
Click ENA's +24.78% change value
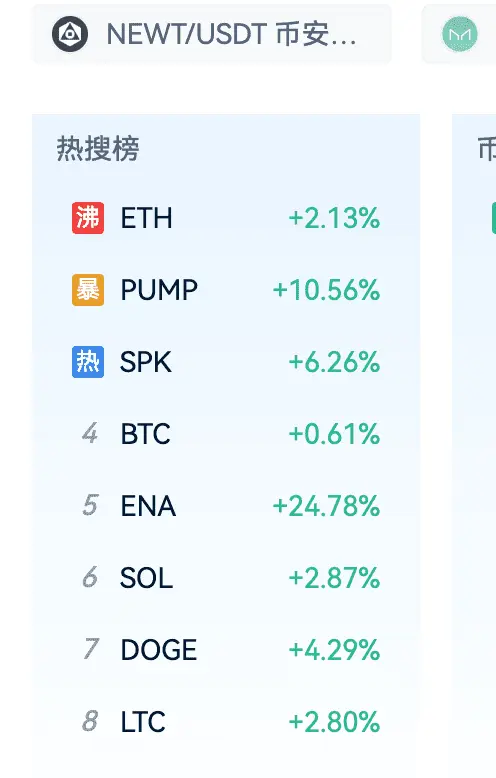pos(326,506)
